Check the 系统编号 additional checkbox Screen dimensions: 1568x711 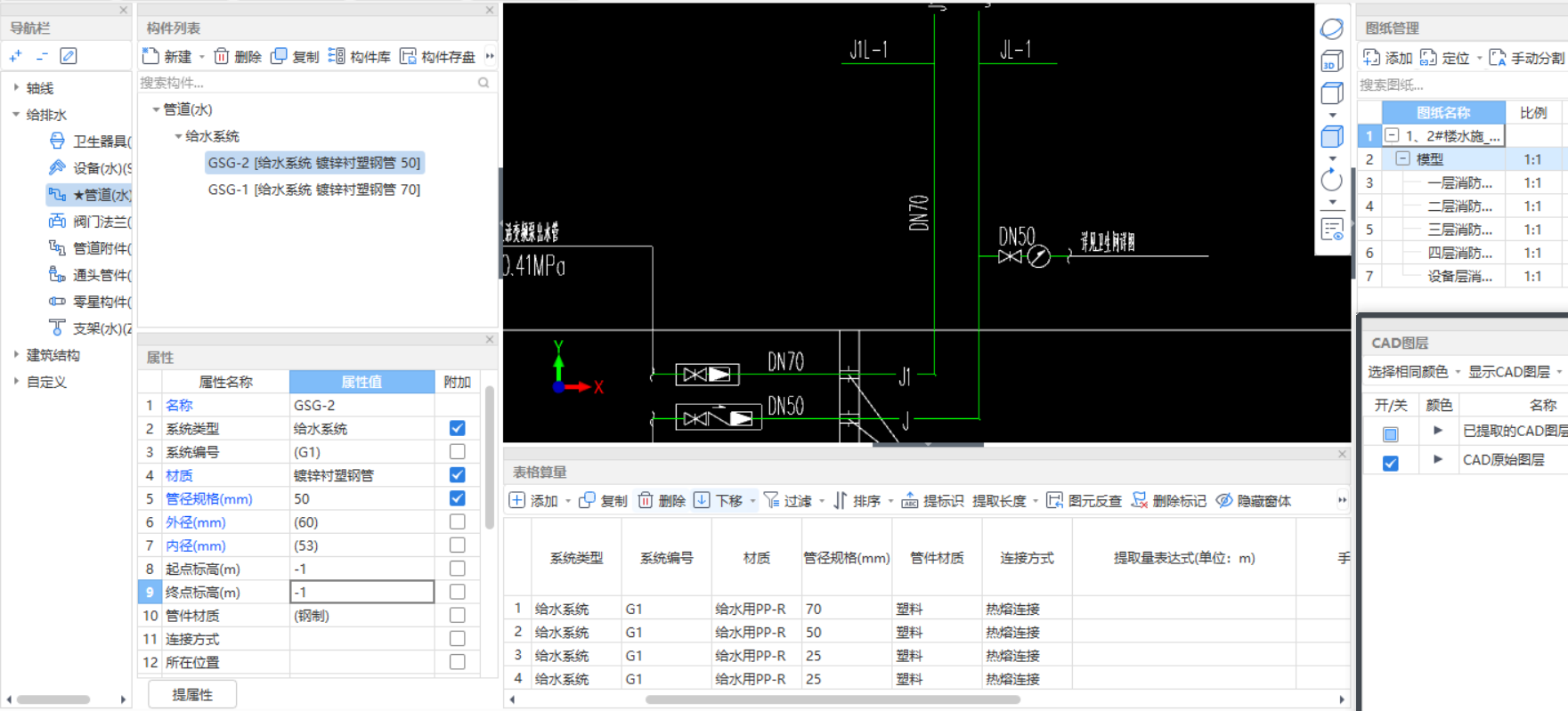[x=458, y=452]
